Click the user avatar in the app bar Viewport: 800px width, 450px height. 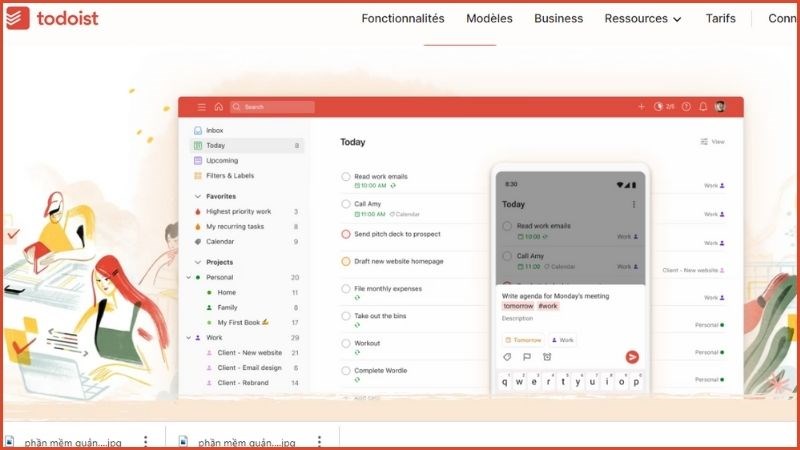pyautogui.click(x=720, y=107)
